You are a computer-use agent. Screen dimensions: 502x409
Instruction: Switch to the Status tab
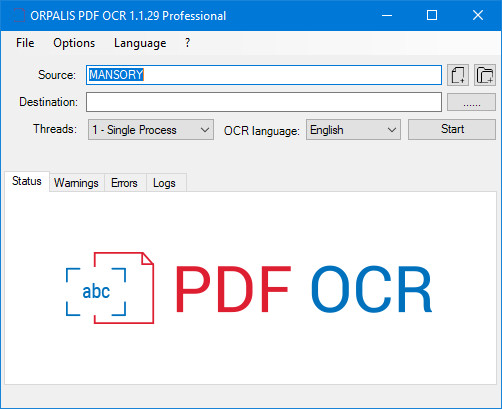click(x=27, y=181)
